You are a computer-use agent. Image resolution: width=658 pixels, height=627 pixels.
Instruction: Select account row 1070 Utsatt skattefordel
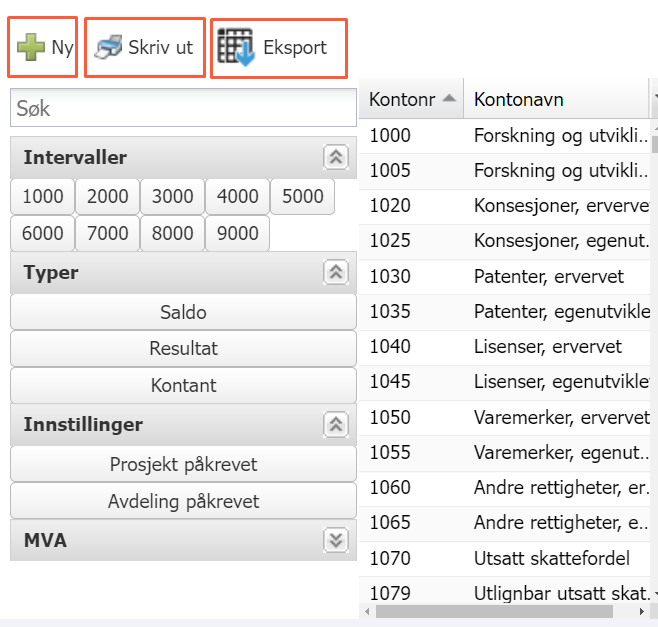(510, 557)
